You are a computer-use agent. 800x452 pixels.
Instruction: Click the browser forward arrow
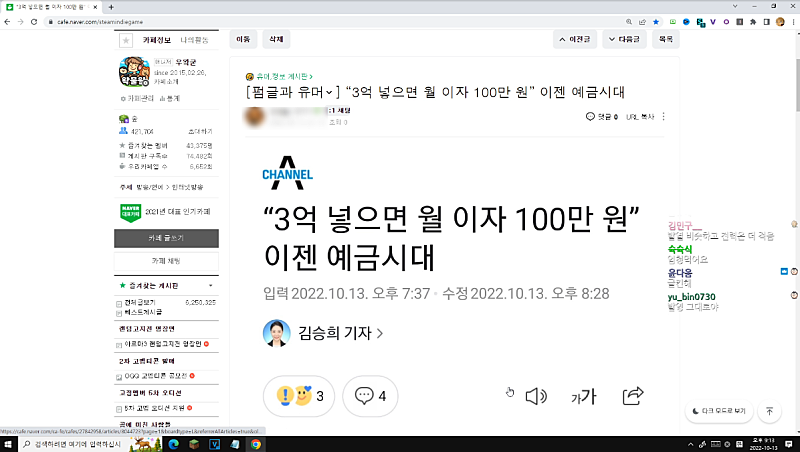20,22
